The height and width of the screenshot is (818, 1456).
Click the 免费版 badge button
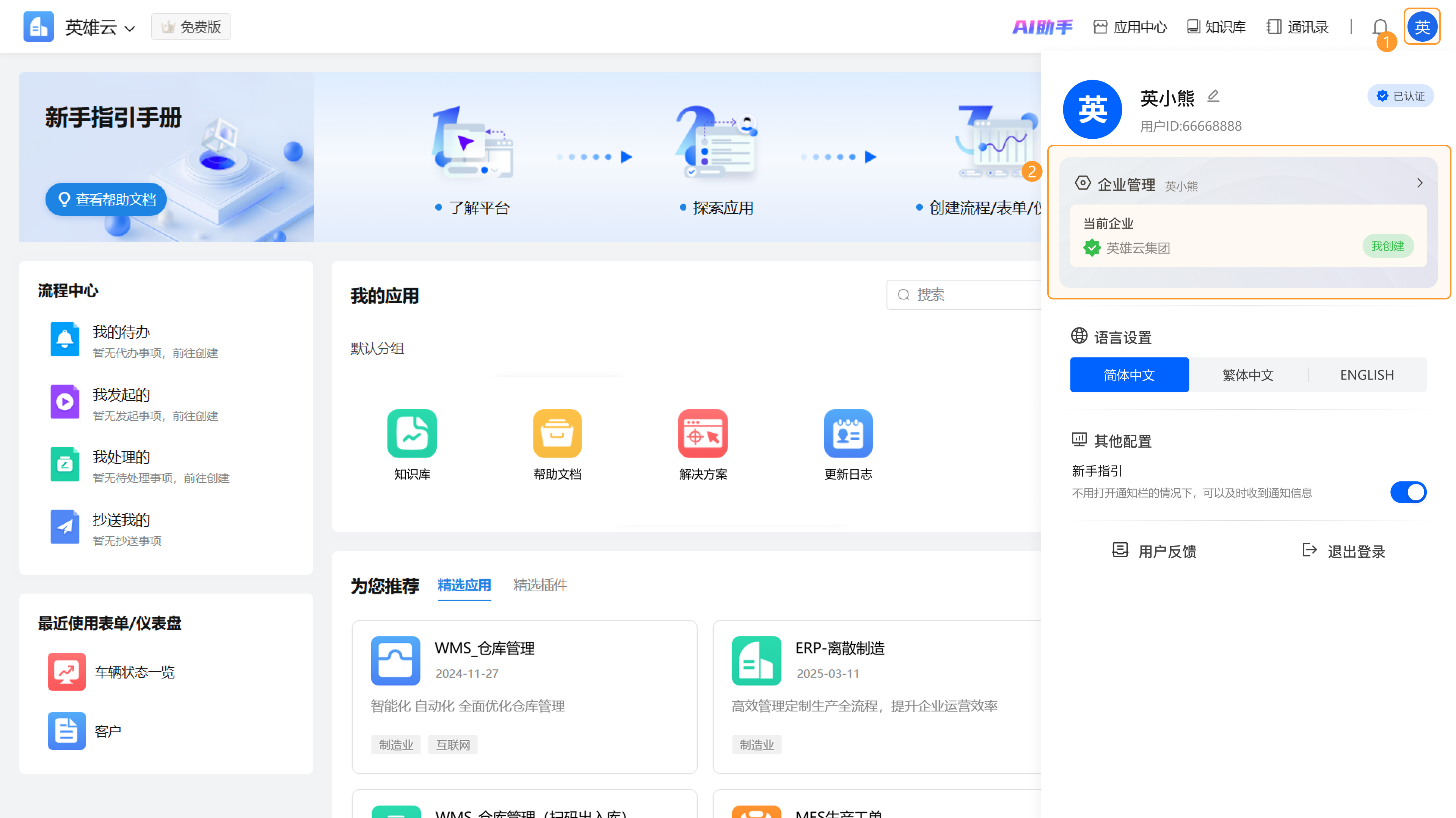tap(191, 27)
